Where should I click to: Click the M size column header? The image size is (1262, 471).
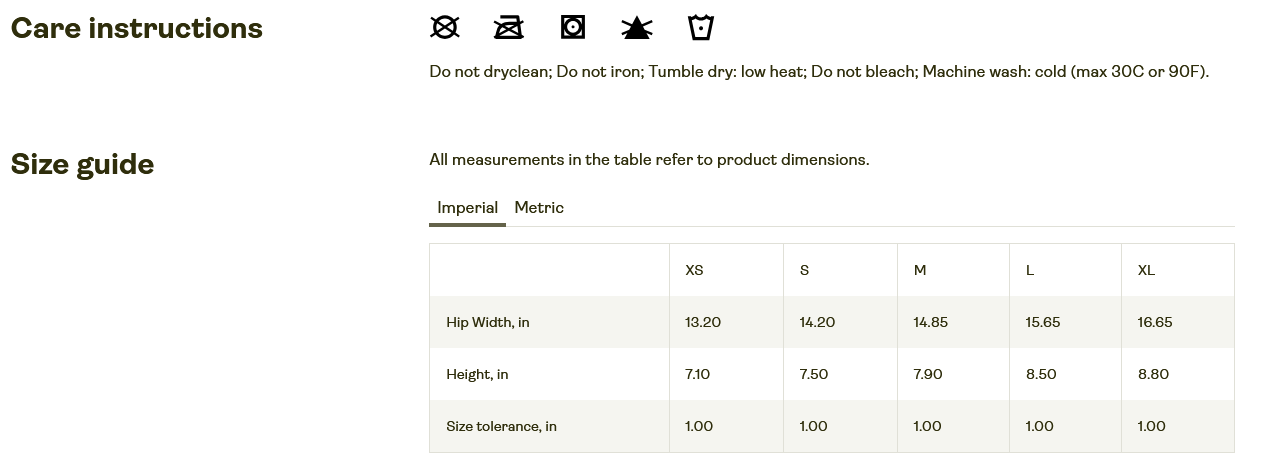[x=920, y=270]
